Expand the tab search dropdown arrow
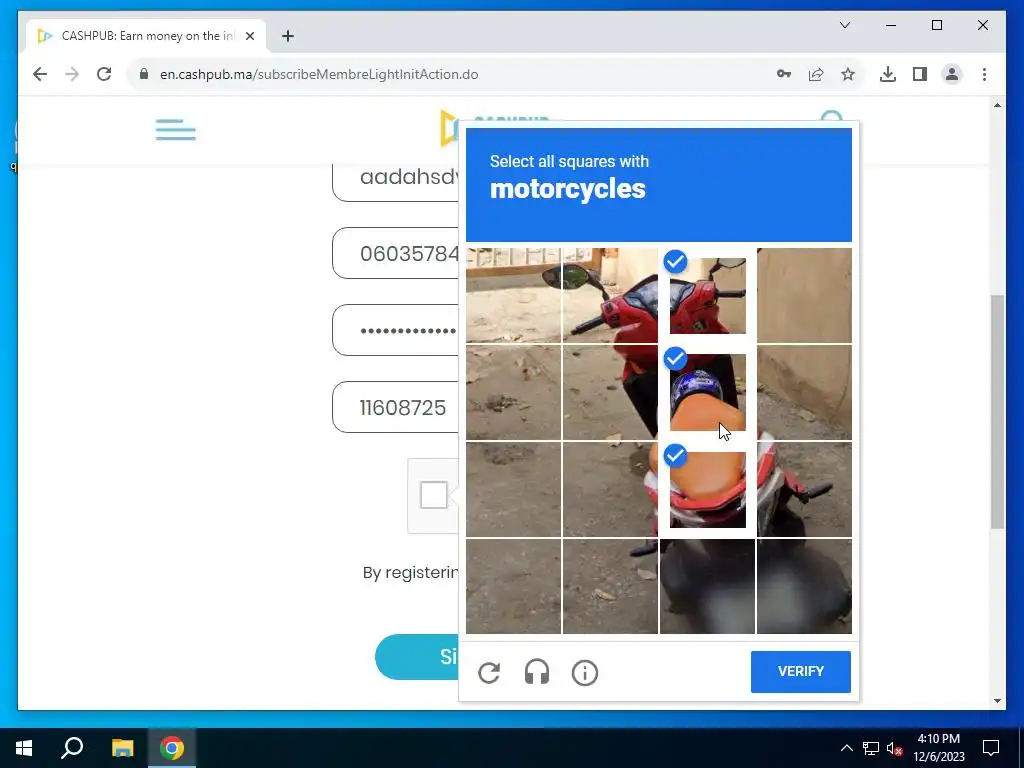Image resolution: width=1024 pixels, height=768 pixels. click(x=844, y=25)
